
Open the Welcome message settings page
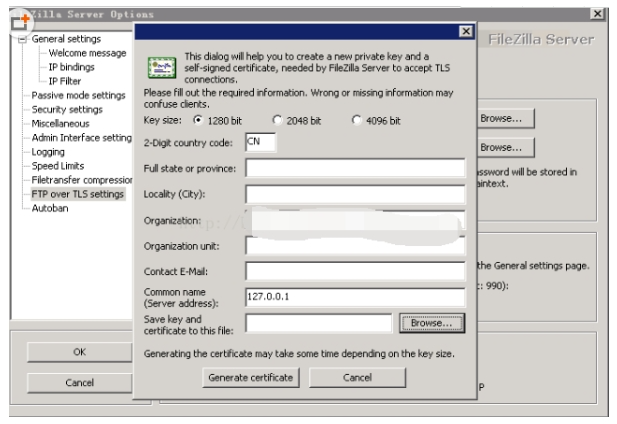pos(87,53)
